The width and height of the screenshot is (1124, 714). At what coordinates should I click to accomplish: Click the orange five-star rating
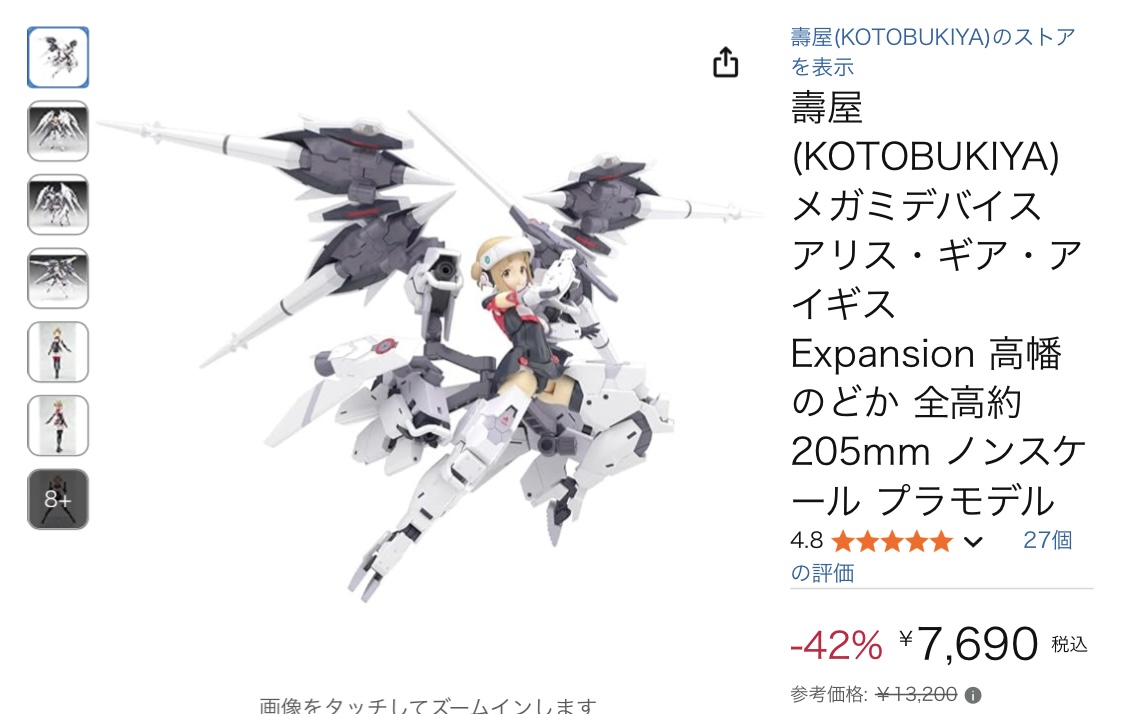coord(892,542)
